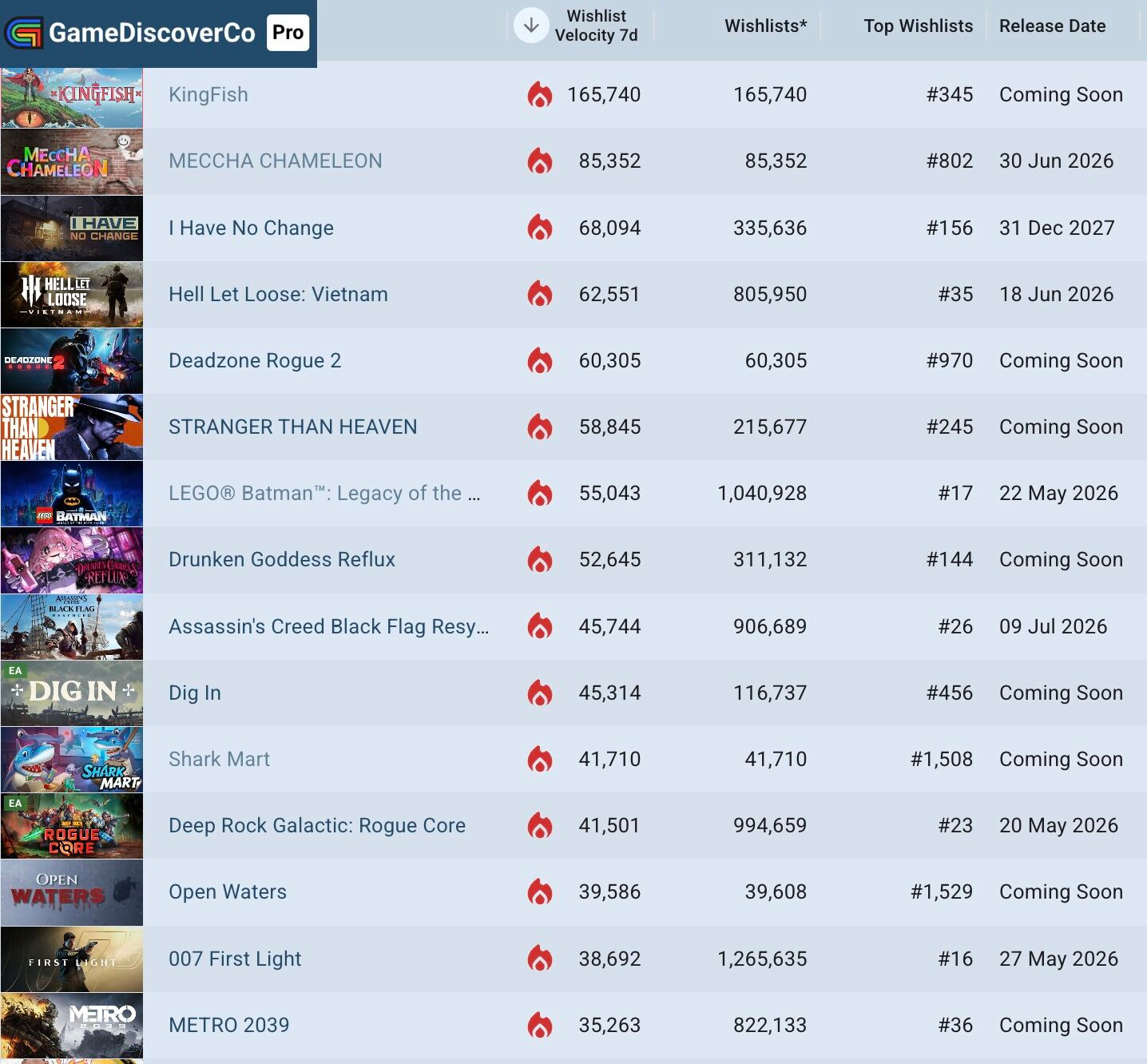The width and height of the screenshot is (1147, 1064).
Task: Sort by Wishlists column header
Action: (x=765, y=26)
